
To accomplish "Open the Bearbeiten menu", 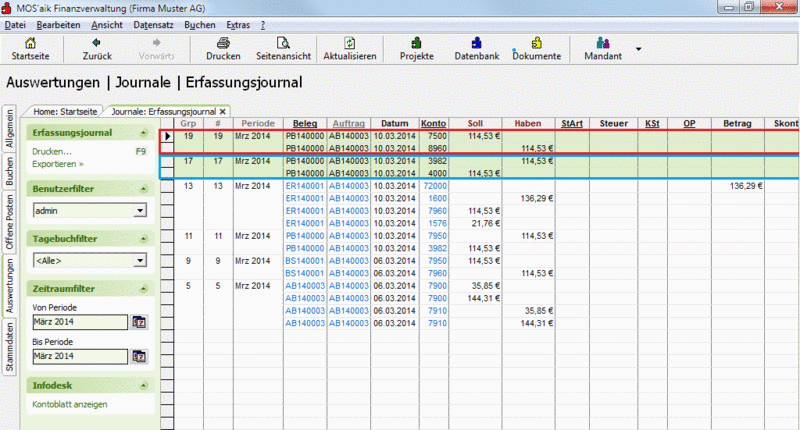I will (58, 25).
